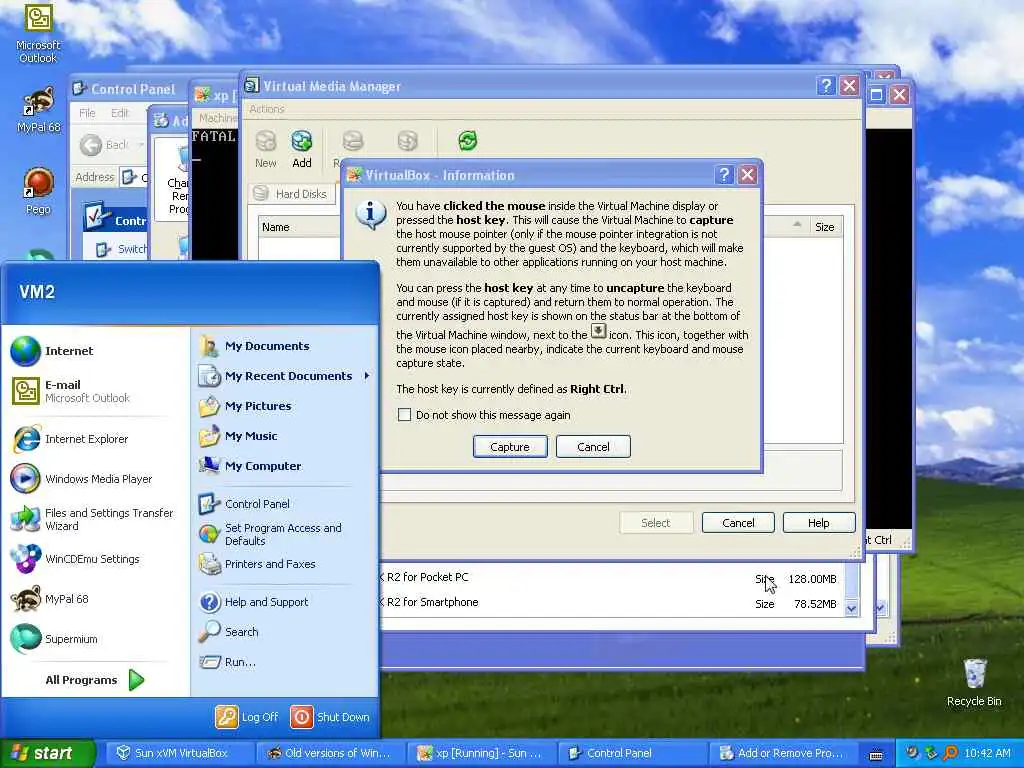This screenshot has width=1024, height=768.
Task: Open MyPal 68 desktop icon
Action: (x=39, y=110)
